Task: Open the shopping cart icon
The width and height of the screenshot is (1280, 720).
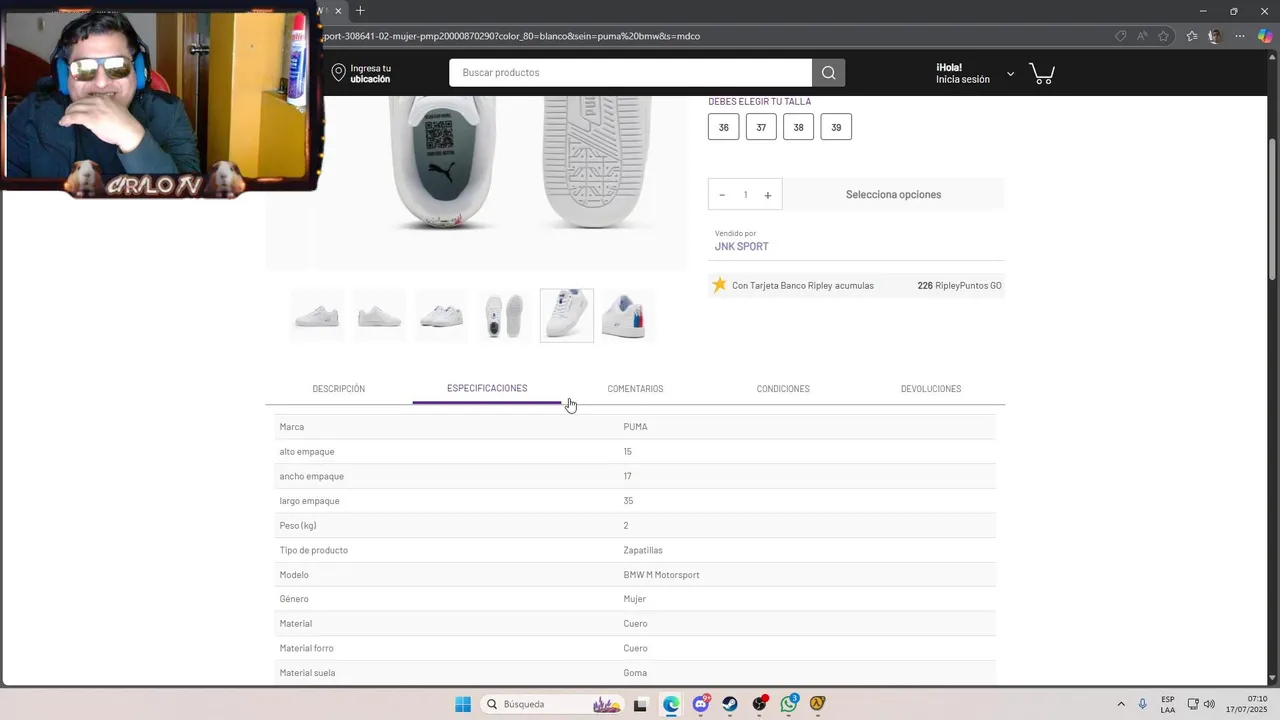Action: tap(1042, 74)
